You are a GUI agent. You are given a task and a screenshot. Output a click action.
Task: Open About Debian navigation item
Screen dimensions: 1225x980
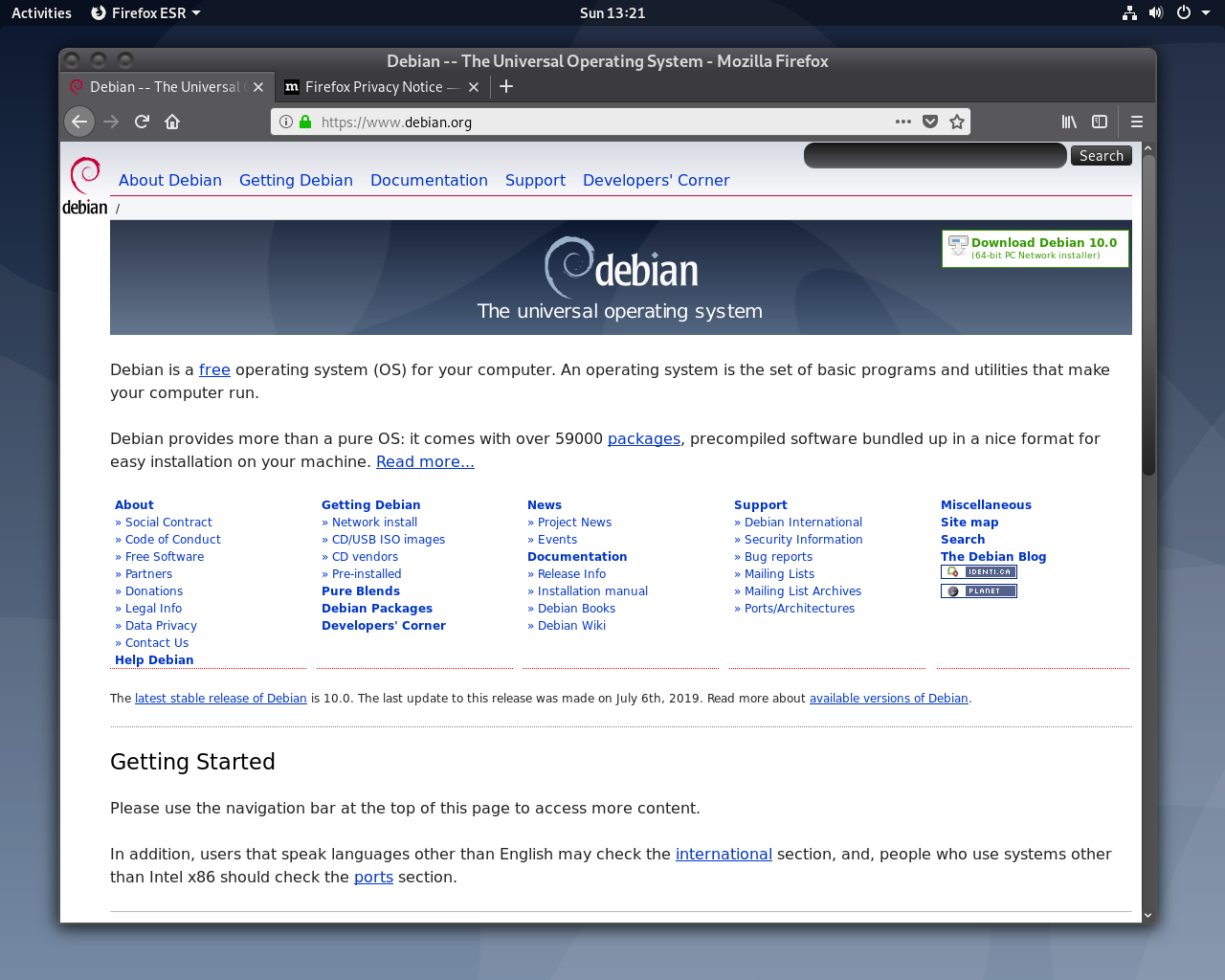click(x=170, y=180)
